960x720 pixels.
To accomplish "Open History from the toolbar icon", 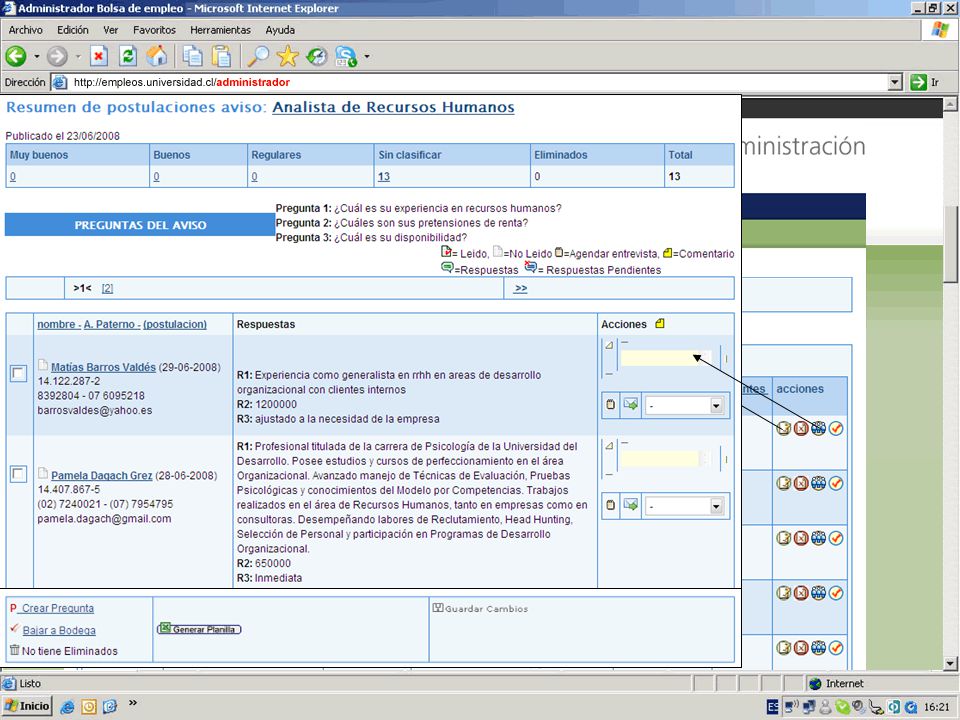I will (317, 56).
